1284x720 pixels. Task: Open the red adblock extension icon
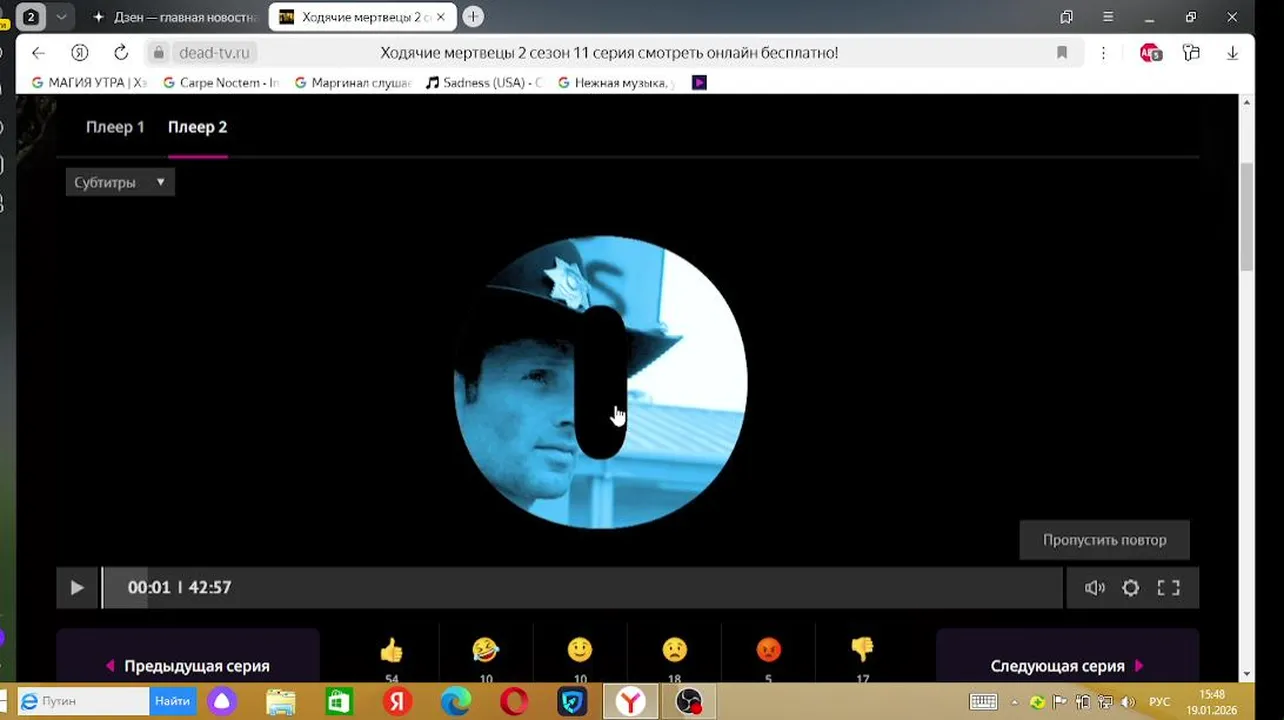(1151, 53)
